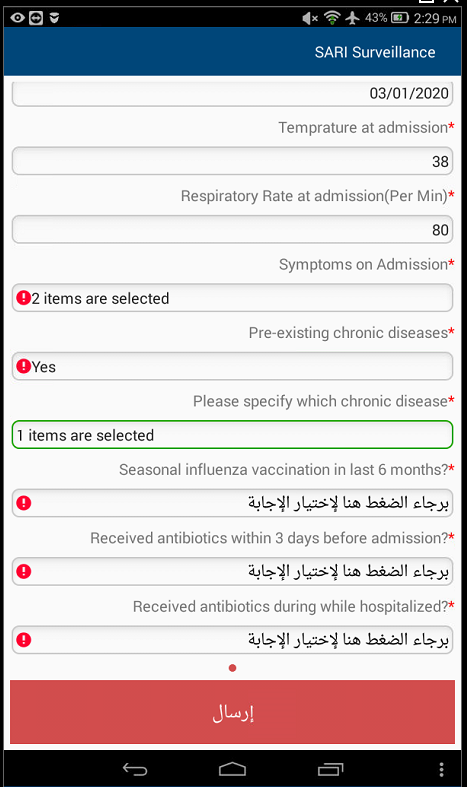Open the chronic disease specification list
Screen dimensions: 467x787
(232, 435)
